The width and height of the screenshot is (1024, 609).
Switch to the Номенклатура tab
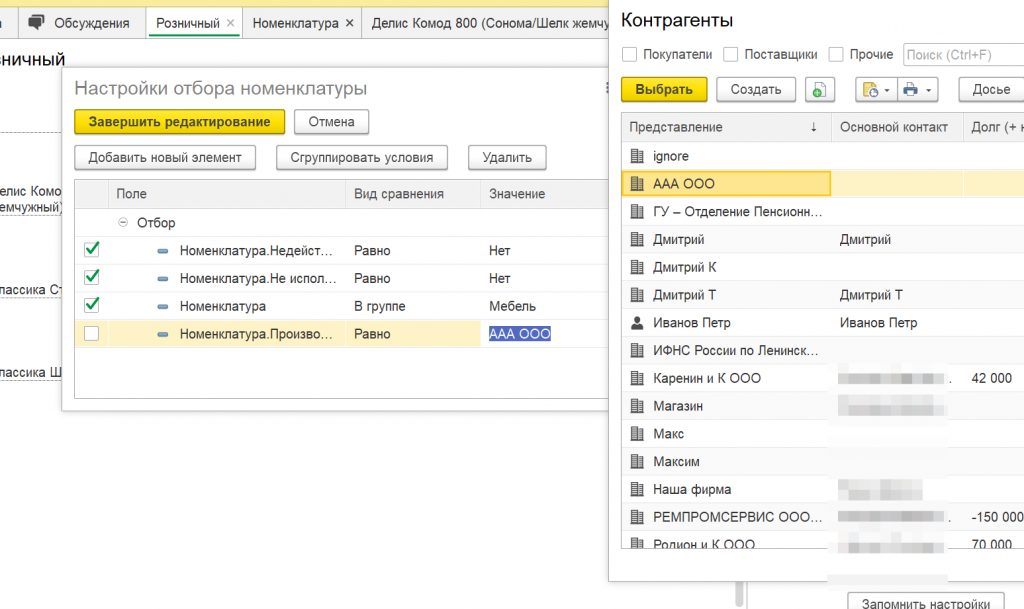pyautogui.click(x=295, y=23)
